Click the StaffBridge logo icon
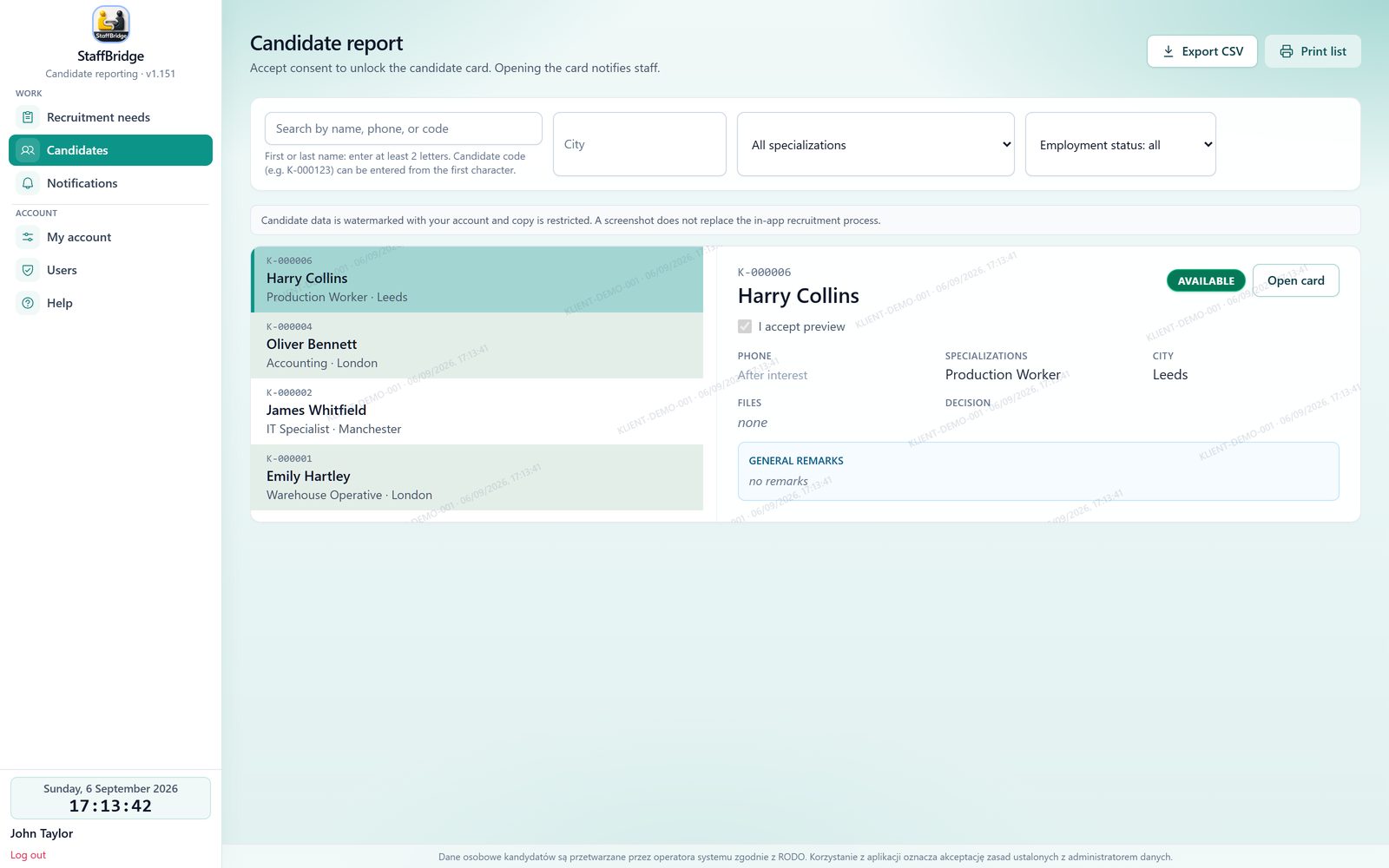This screenshot has height=868, width=1389. (x=110, y=24)
